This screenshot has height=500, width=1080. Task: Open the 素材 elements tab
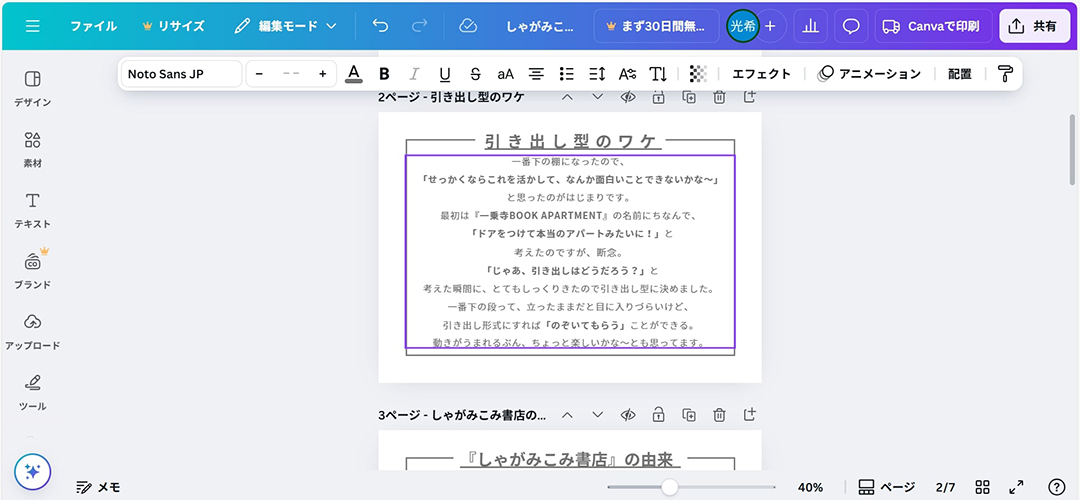tap(32, 148)
